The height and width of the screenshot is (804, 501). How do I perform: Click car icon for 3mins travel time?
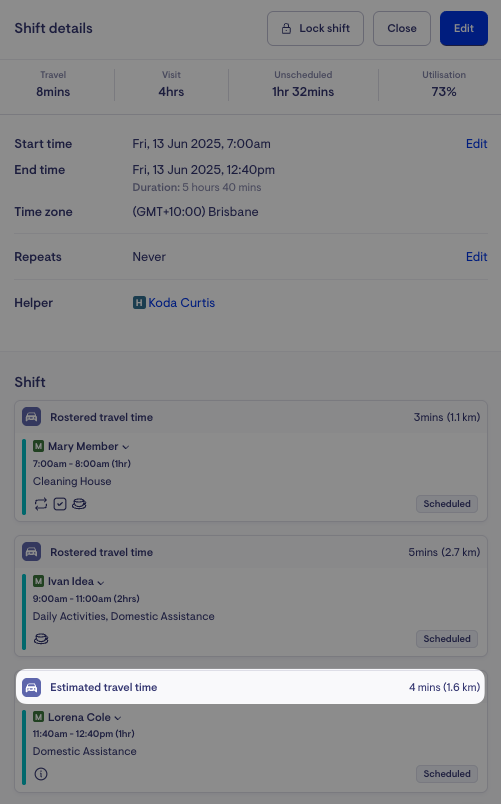(31, 417)
